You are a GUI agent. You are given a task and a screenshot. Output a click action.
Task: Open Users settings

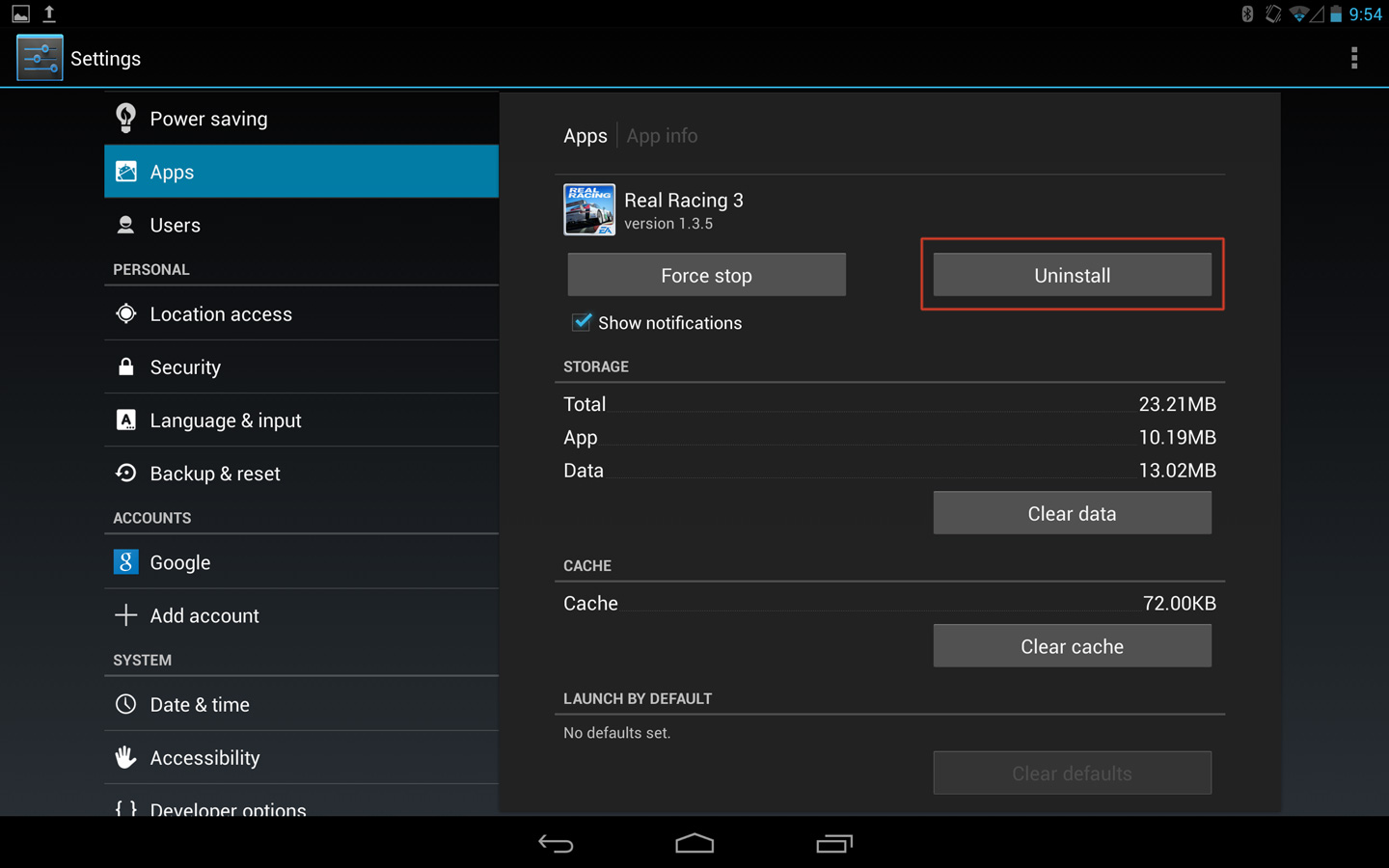point(301,225)
